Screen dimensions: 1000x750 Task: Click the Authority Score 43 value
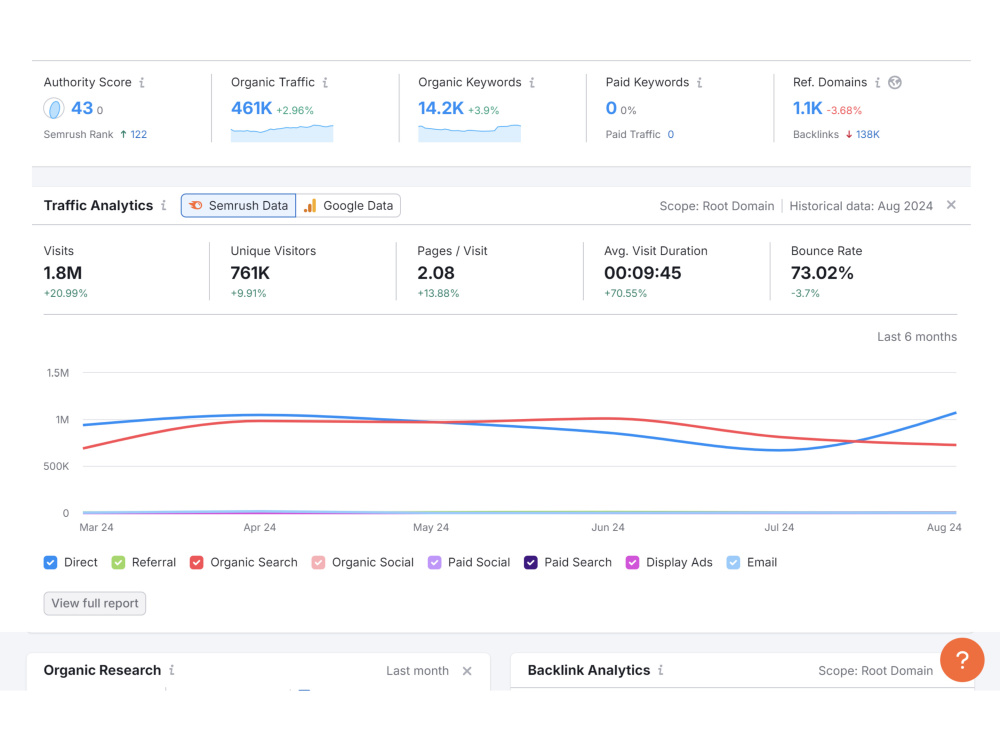coord(82,108)
